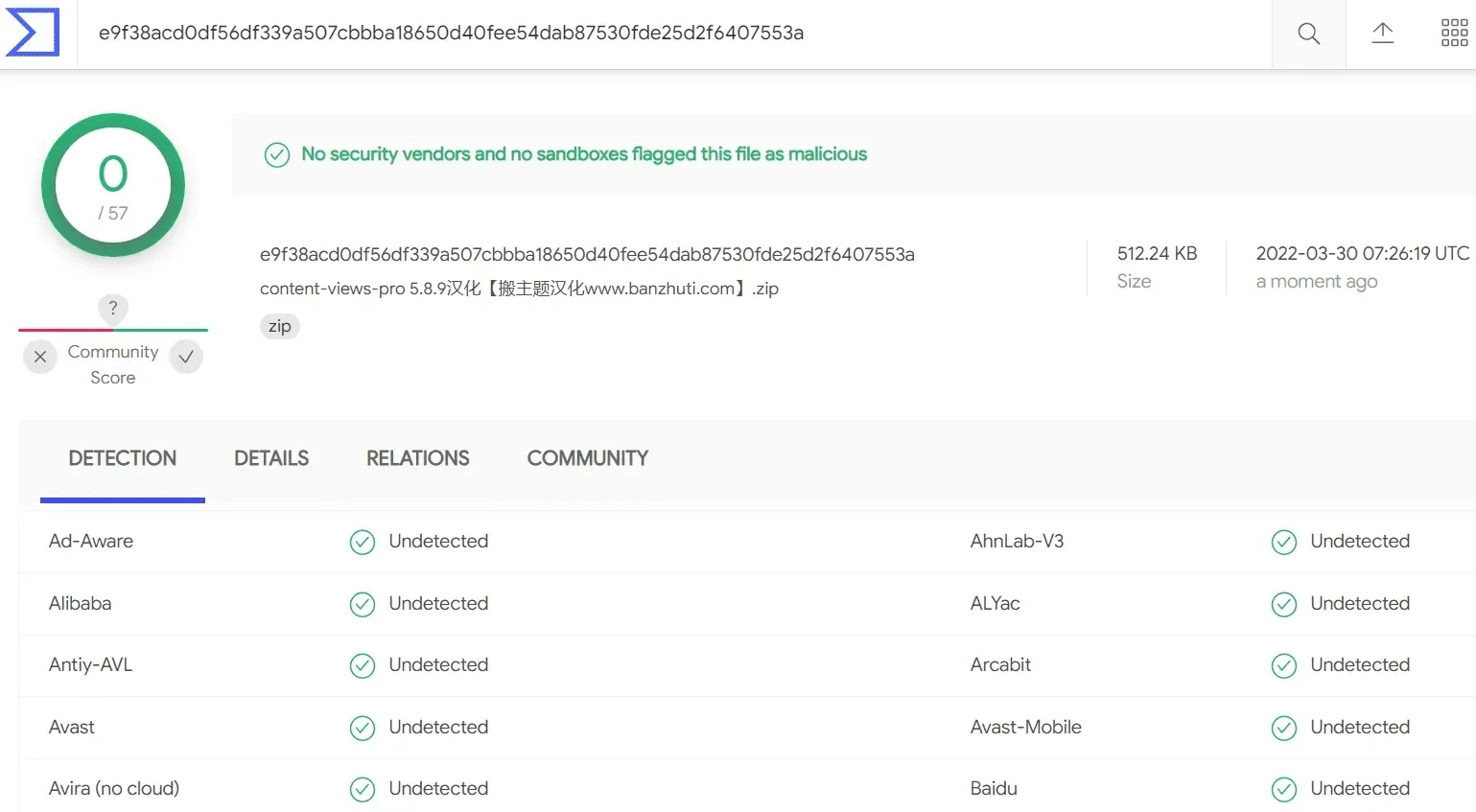Switch to the DETAILS tab
The image size is (1476, 812).
click(271, 458)
